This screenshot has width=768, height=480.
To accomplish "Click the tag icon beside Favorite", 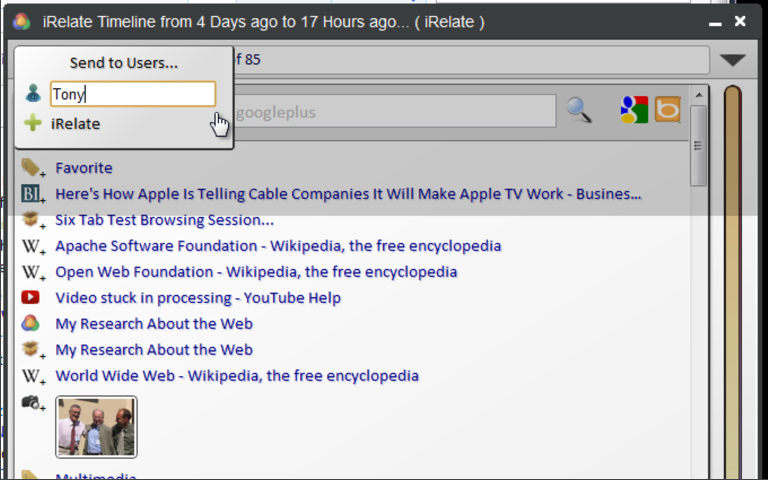I will point(33,168).
